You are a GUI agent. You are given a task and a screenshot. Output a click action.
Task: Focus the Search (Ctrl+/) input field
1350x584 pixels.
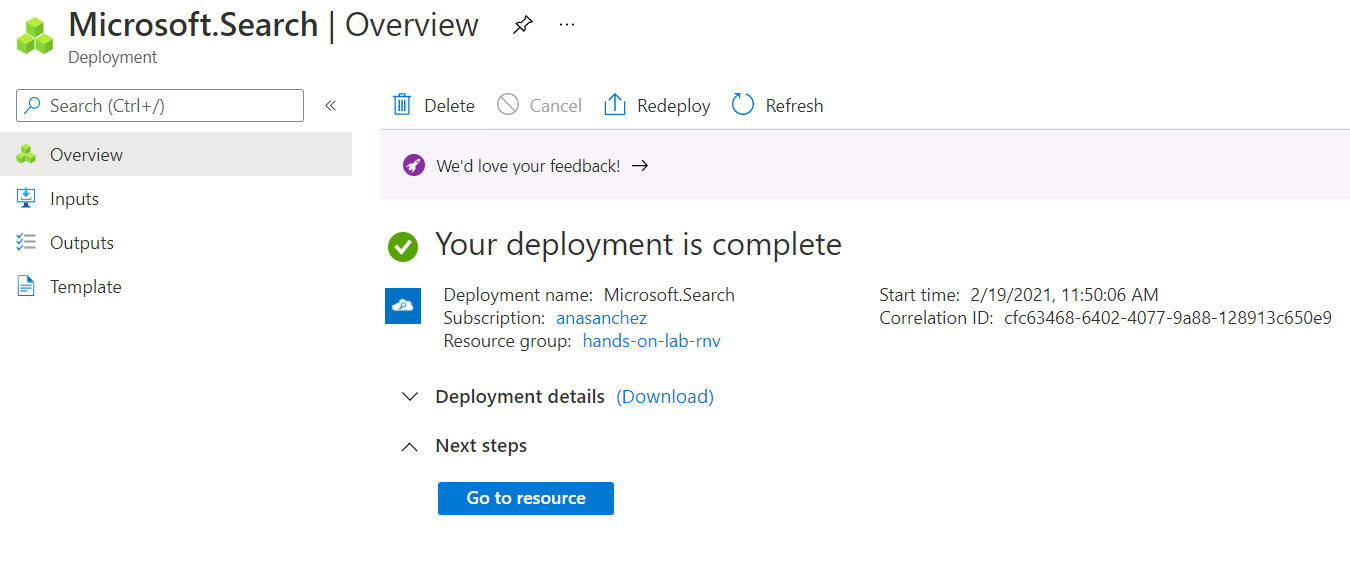[160, 106]
